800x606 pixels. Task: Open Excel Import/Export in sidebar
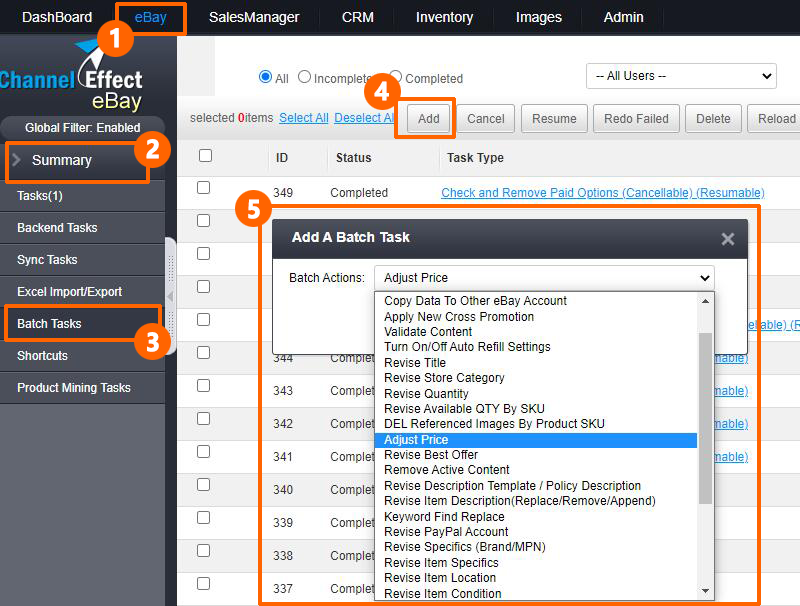pyautogui.click(x=83, y=292)
